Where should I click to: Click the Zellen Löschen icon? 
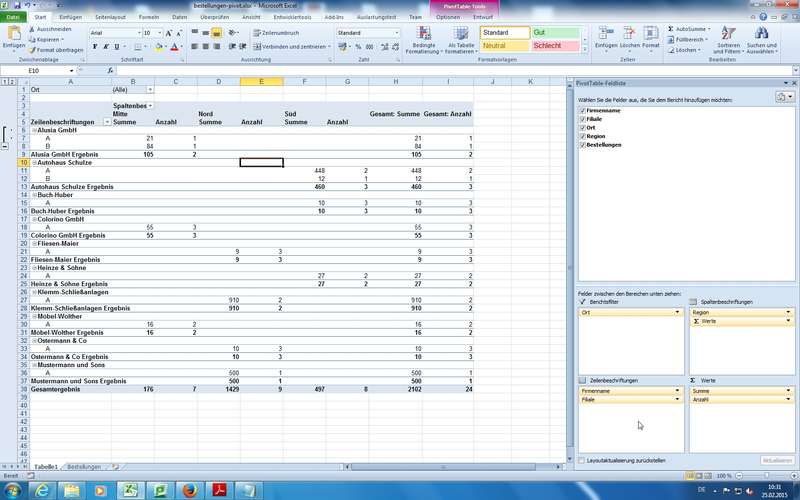(x=629, y=33)
